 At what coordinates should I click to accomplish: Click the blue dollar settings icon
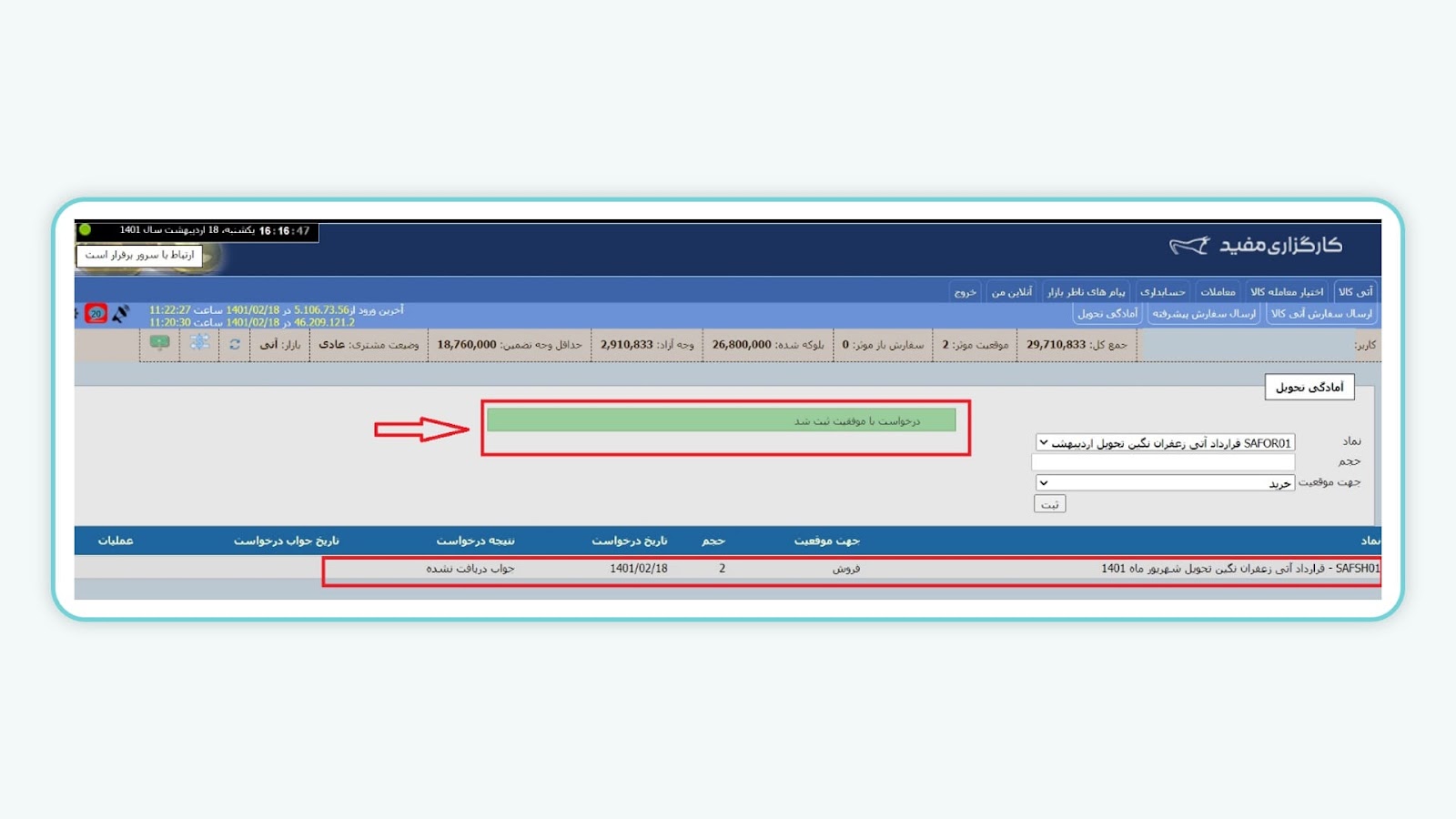point(199,343)
